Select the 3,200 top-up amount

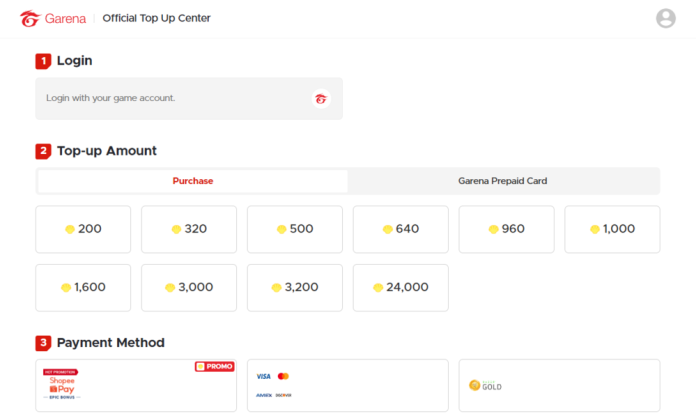pos(295,287)
